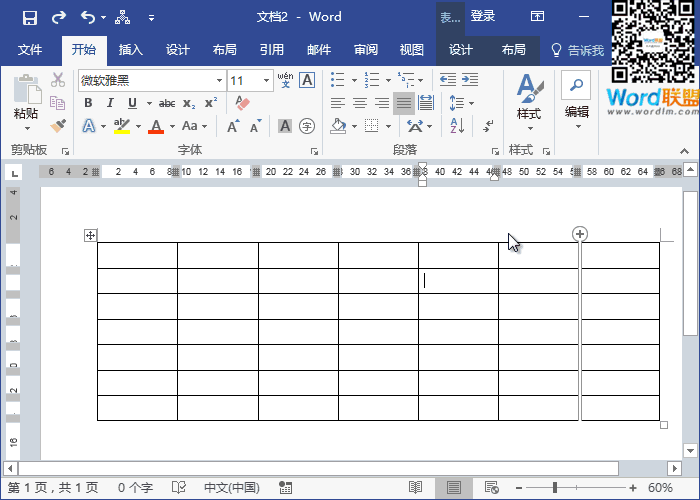Click the 登录 sign-in link

[x=483, y=17]
